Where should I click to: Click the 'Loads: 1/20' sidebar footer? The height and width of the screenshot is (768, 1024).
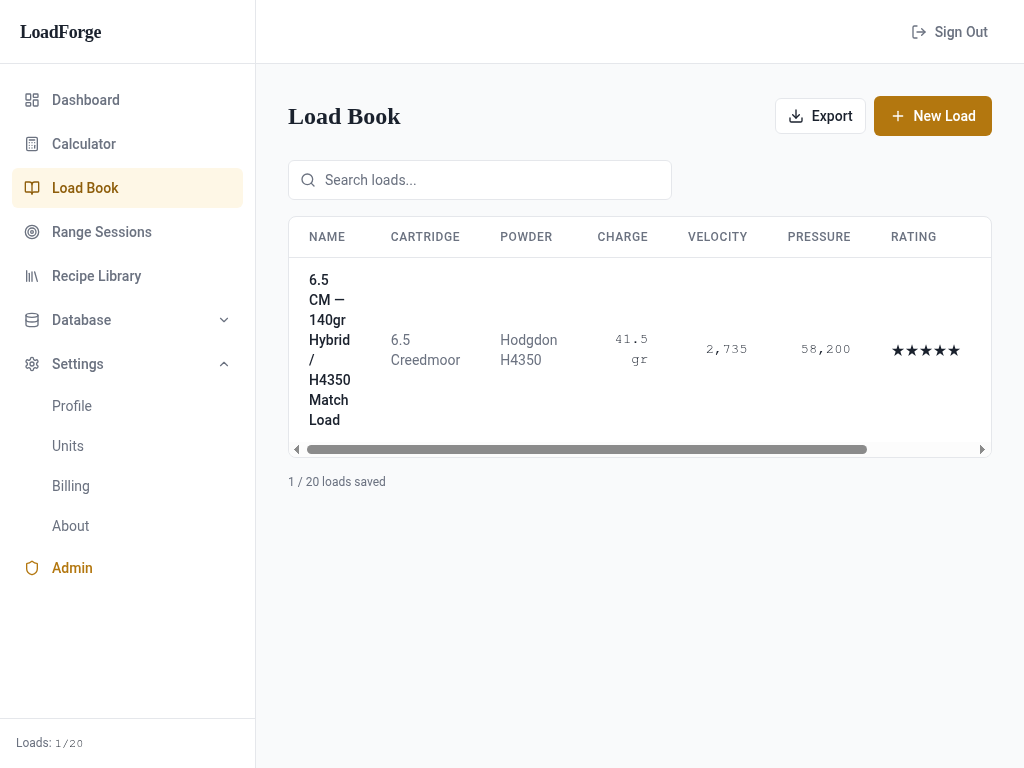[x=50, y=743]
